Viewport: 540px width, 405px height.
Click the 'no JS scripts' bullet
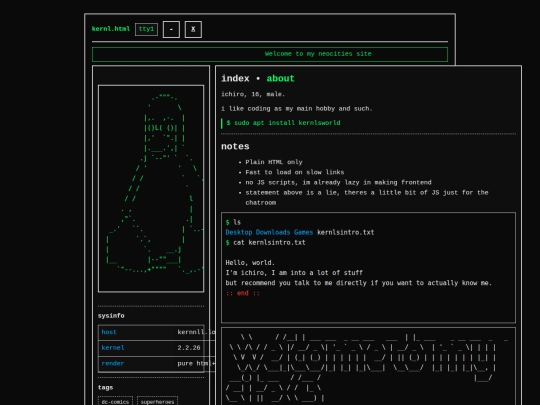[338, 183]
